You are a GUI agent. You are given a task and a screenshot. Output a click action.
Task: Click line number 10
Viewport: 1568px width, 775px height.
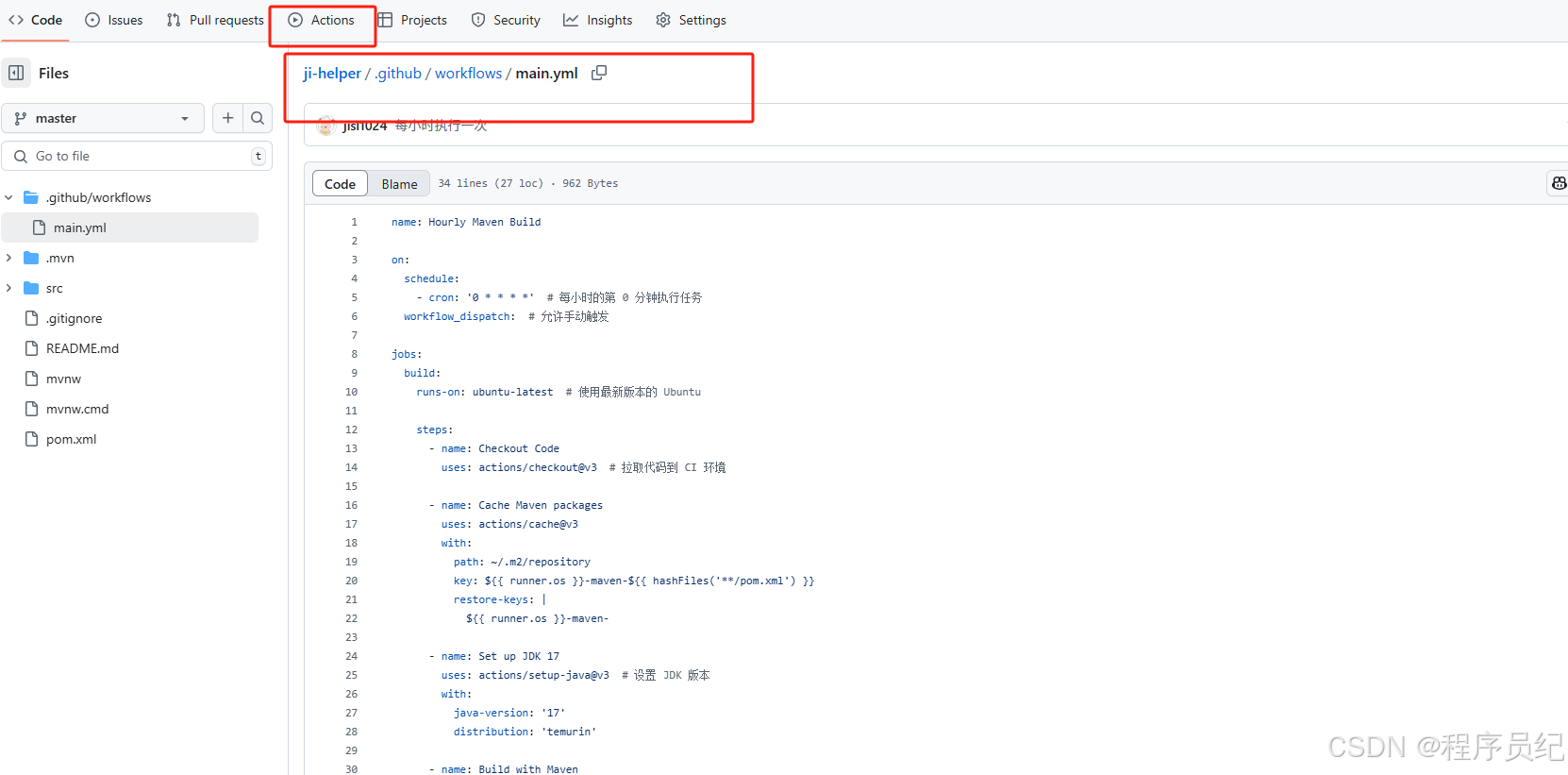point(351,392)
